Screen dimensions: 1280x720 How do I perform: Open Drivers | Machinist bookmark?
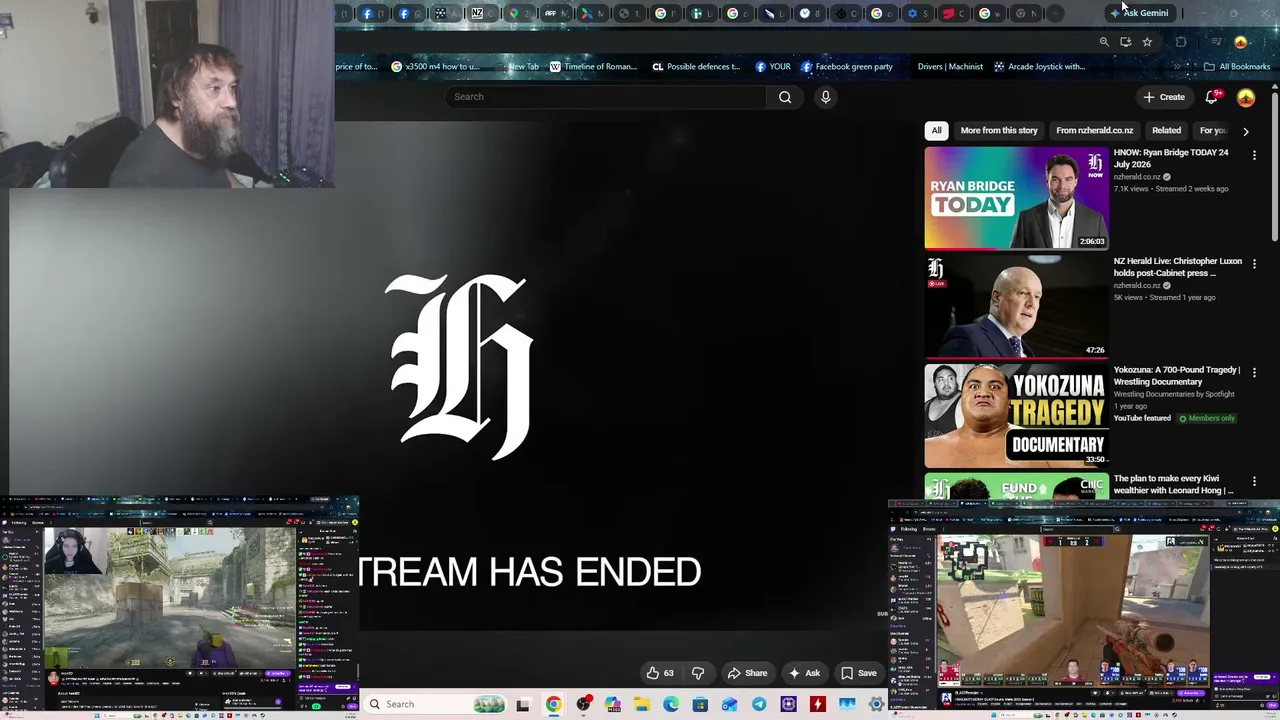950,67
